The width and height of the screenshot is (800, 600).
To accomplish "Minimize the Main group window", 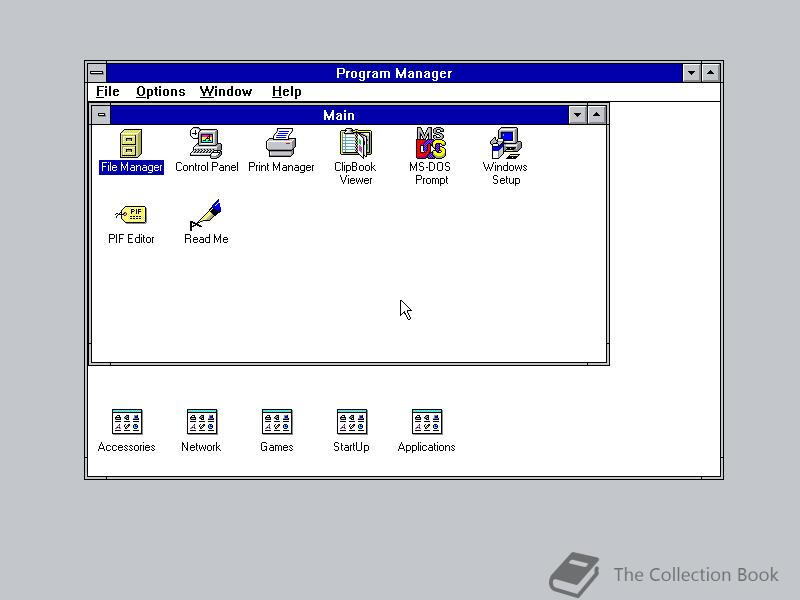I will click(577, 115).
